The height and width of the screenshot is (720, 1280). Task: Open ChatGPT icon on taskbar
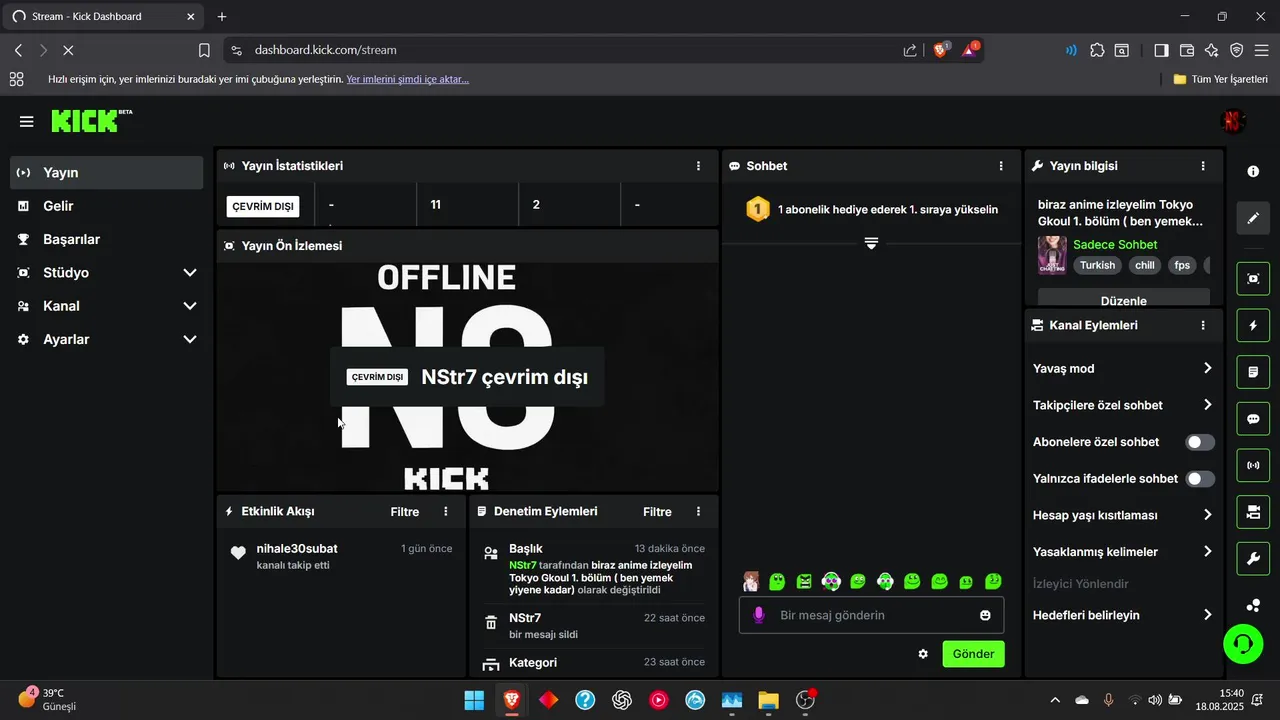click(x=622, y=700)
